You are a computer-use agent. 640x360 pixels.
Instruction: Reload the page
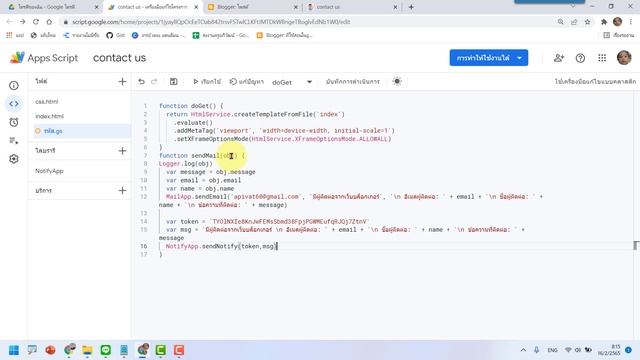[36, 22]
